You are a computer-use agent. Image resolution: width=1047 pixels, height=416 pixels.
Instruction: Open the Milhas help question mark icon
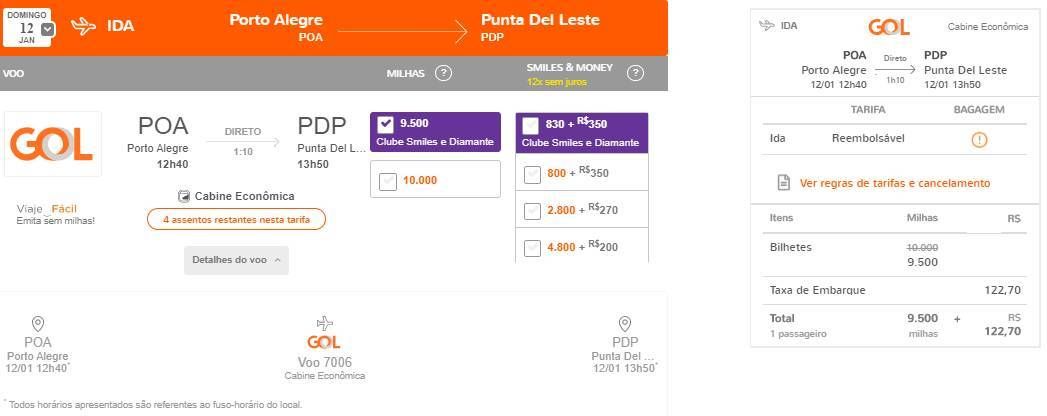coord(443,73)
